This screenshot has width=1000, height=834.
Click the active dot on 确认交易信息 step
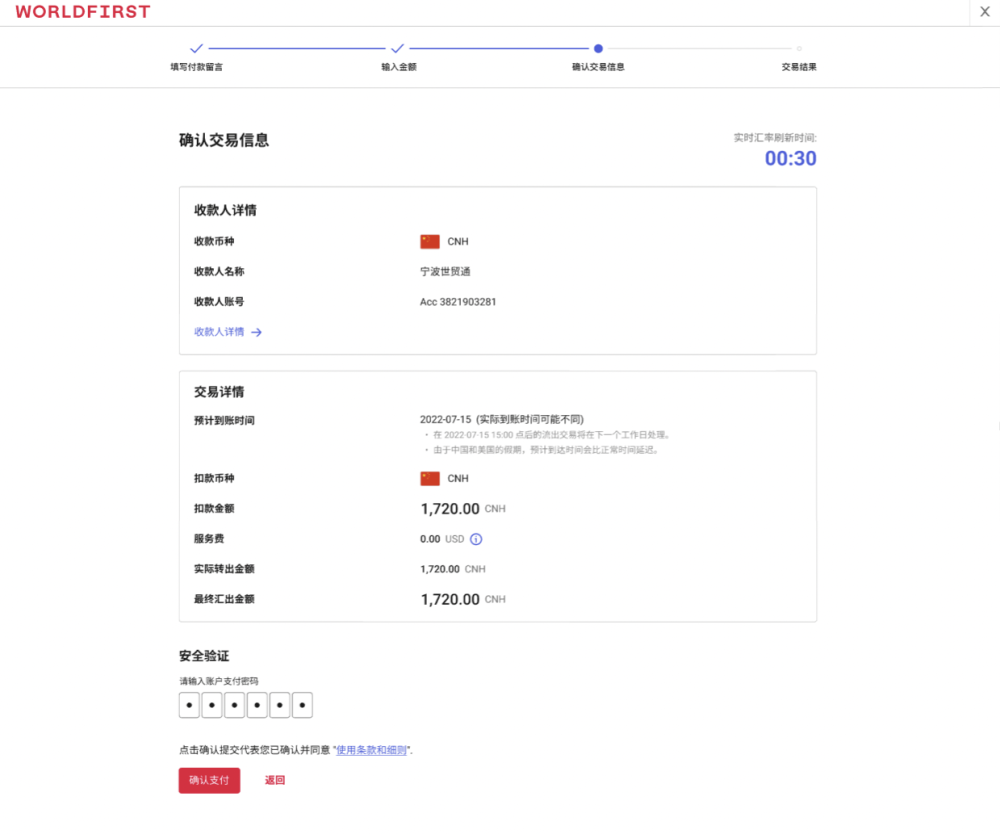(x=598, y=47)
